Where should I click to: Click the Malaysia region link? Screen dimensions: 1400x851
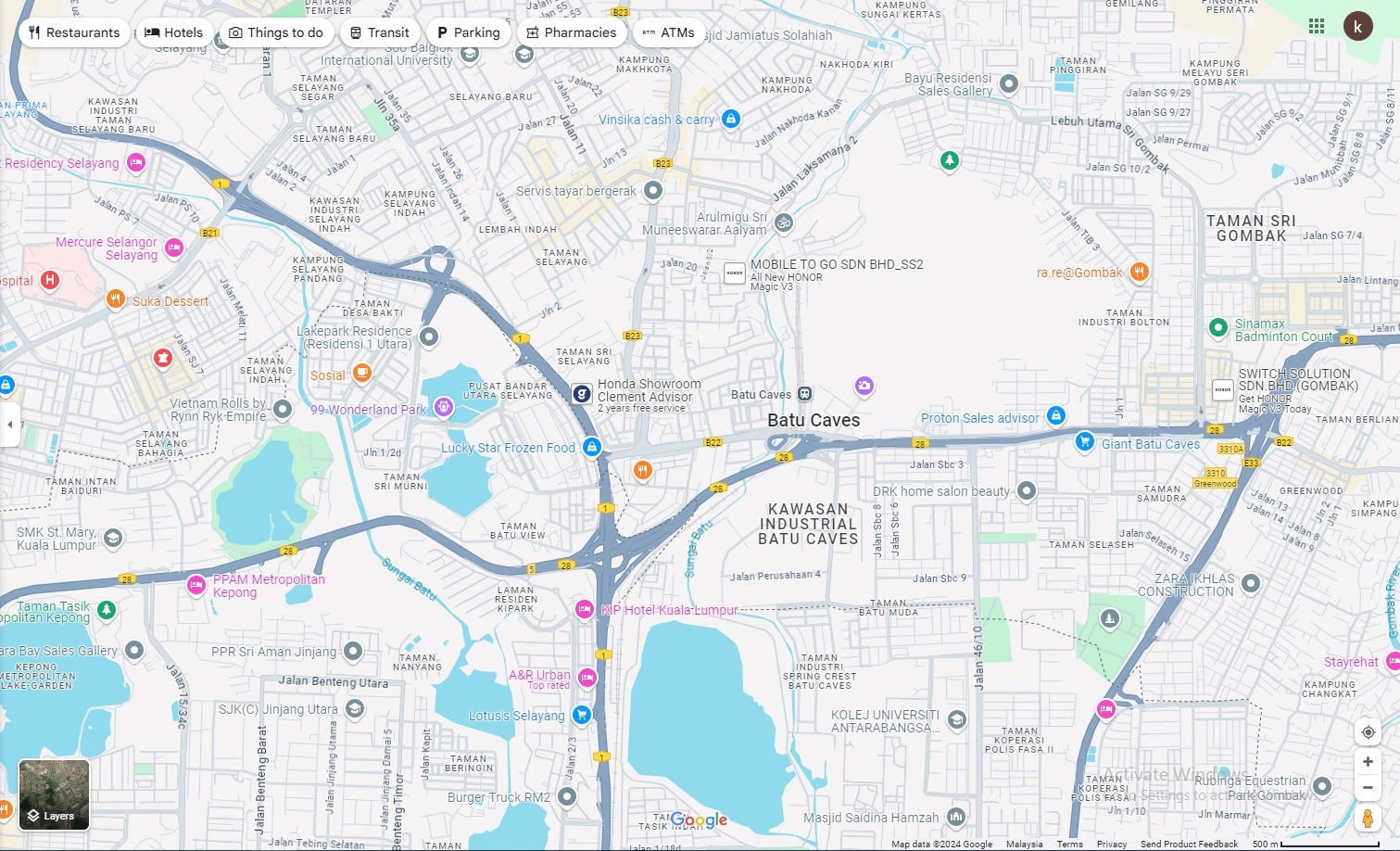[x=1024, y=845]
